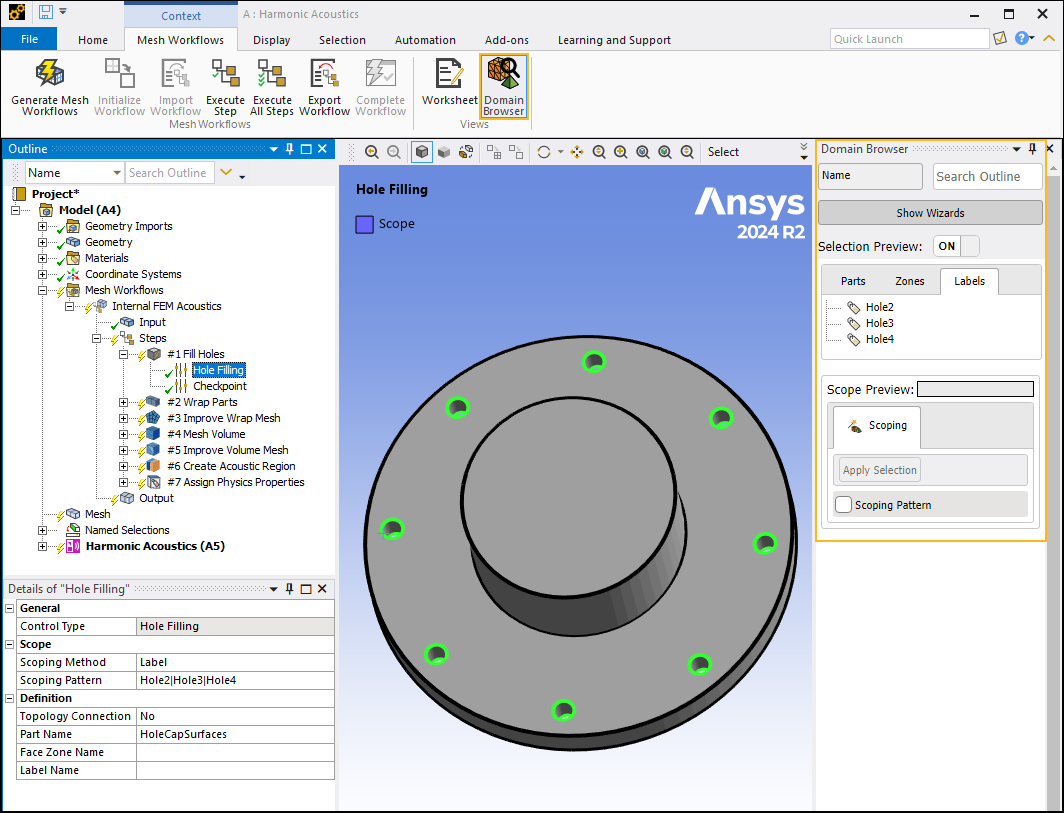This screenshot has width=1064, height=813.
Task: Click the Apply Selection button
Action: click(879, 470)
